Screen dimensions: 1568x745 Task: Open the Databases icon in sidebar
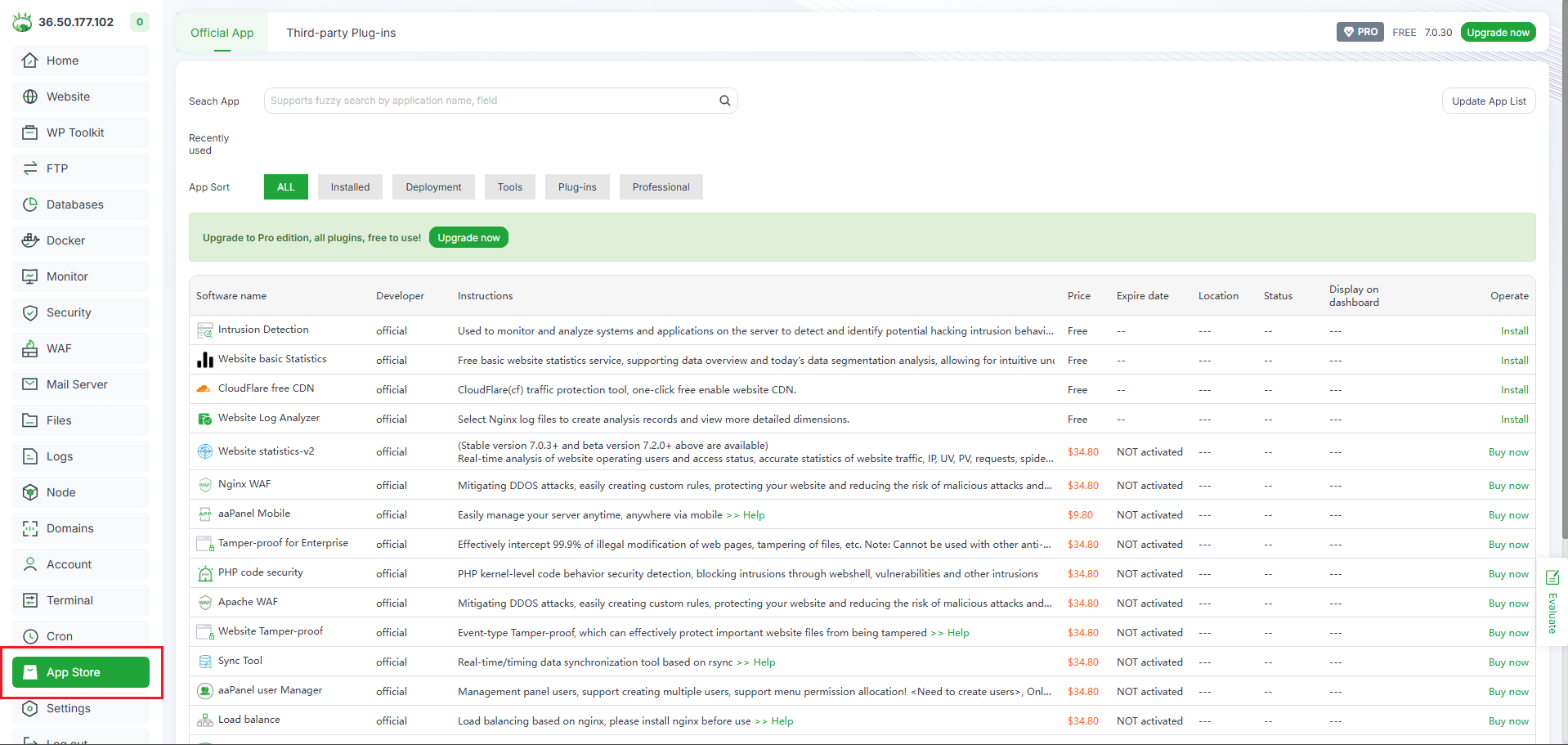(30, 204)
